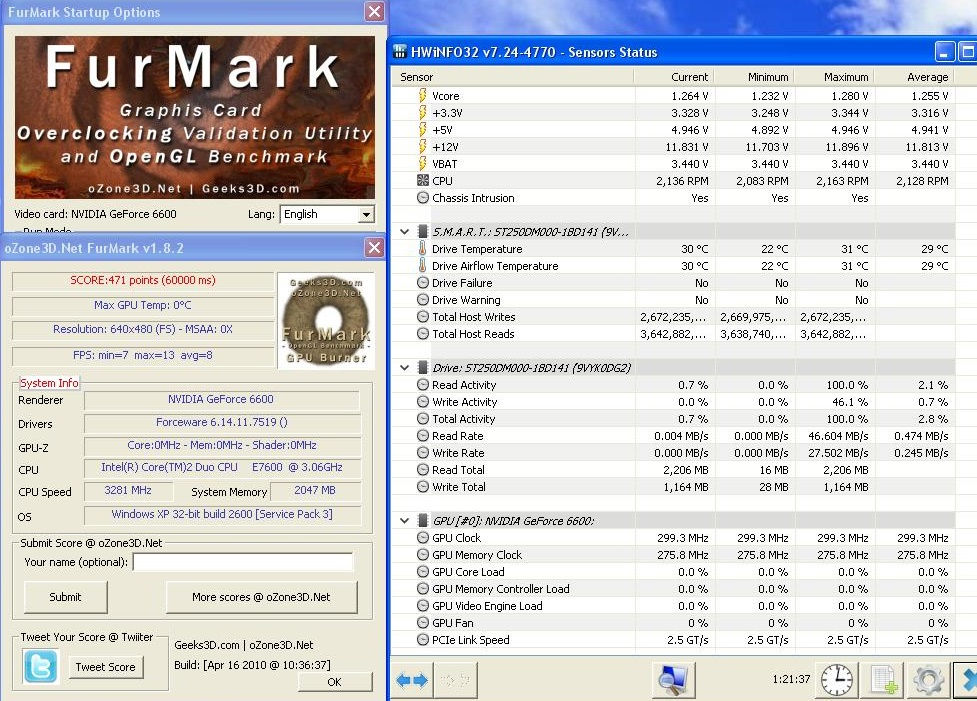Image resolution: width=977 pixels, height=701 pixels.
Task: Click chip icon of Drive ST250DM000 group header
Action: (422, 368)
